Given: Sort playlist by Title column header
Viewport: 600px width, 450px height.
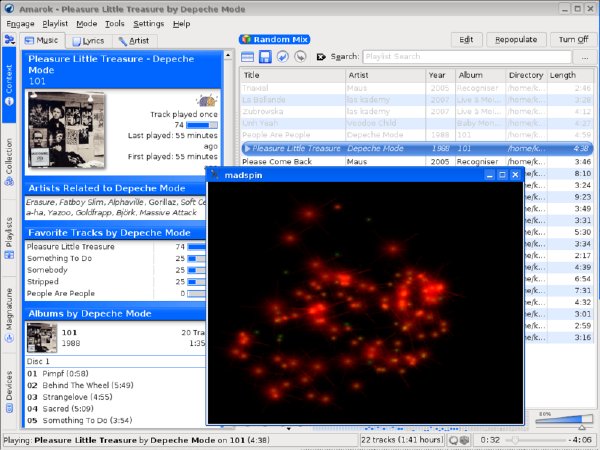Looking at the screenshot, I should coord(293,75).
